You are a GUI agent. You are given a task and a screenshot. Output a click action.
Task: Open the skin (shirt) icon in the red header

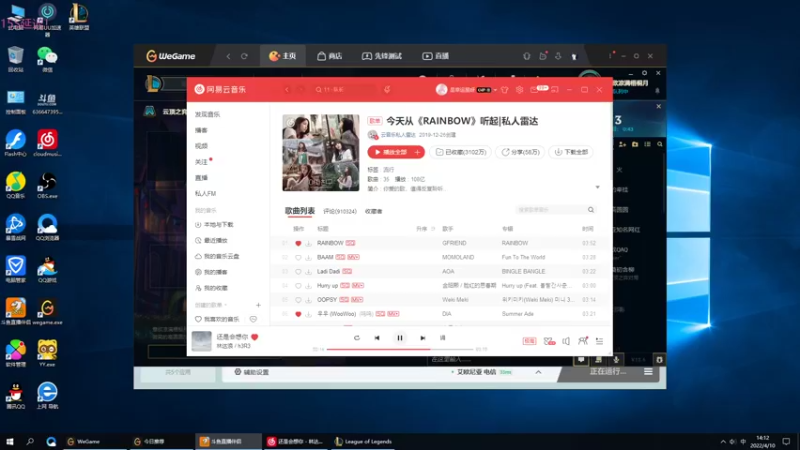[x=505, y=90]
